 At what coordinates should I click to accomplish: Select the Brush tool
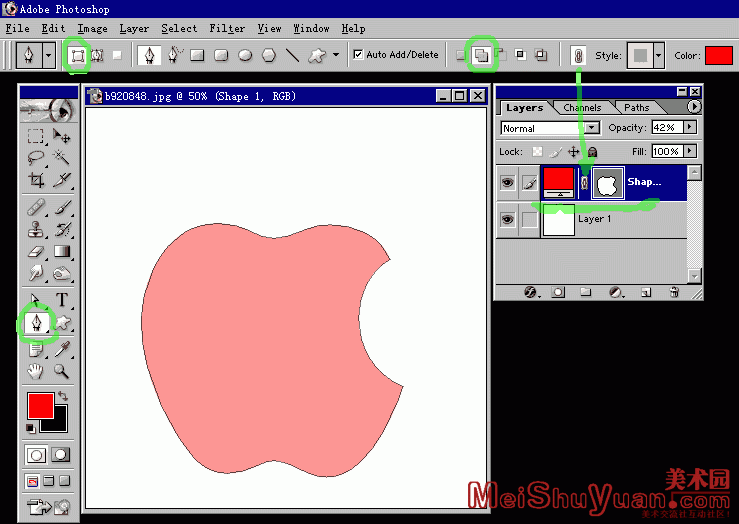coord(62,207)
